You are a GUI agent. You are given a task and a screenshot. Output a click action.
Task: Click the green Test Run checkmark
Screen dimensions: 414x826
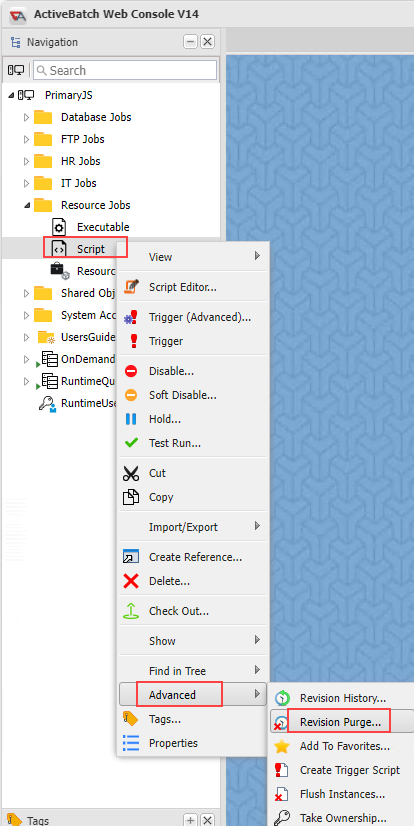[x=131, y=443]
